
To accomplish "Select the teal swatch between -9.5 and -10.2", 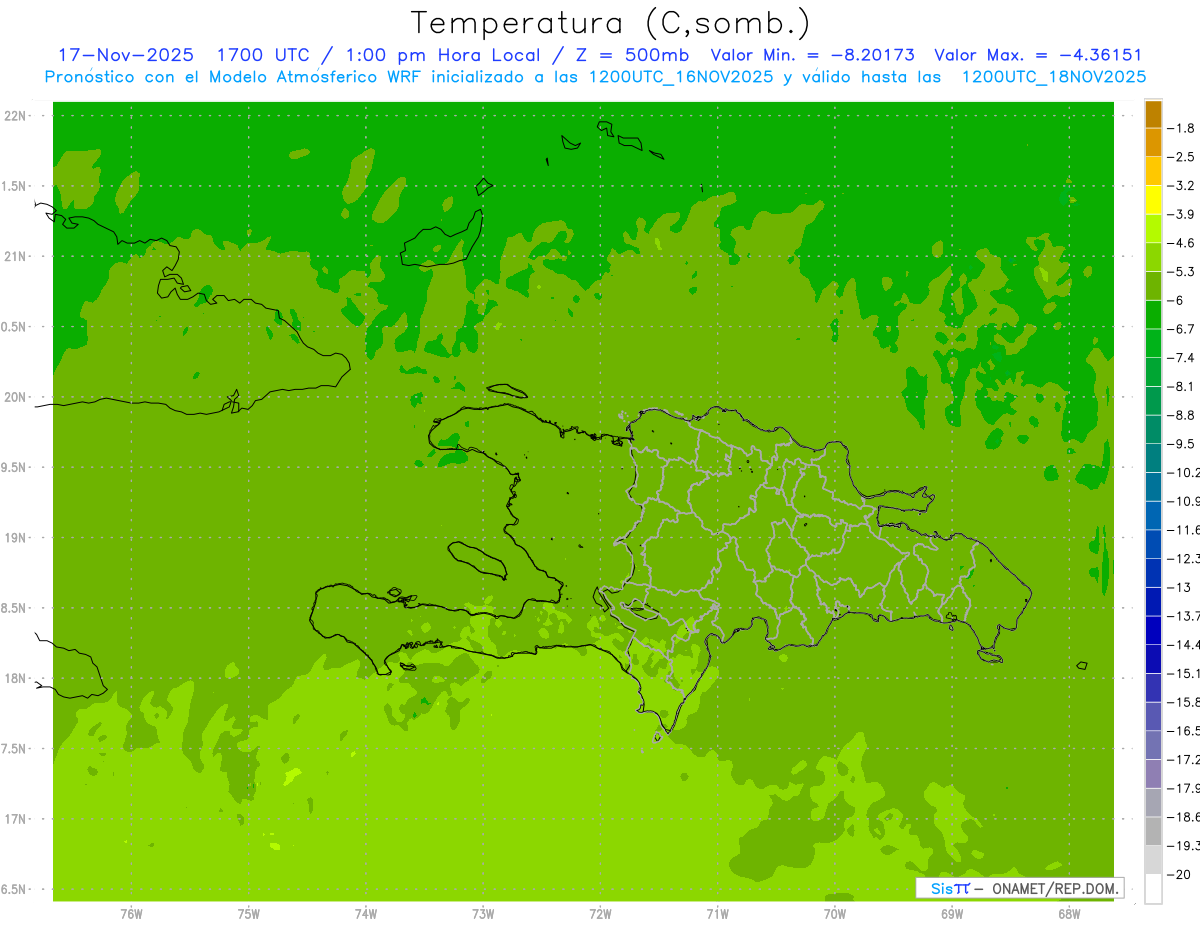I will click(1153, 458).
